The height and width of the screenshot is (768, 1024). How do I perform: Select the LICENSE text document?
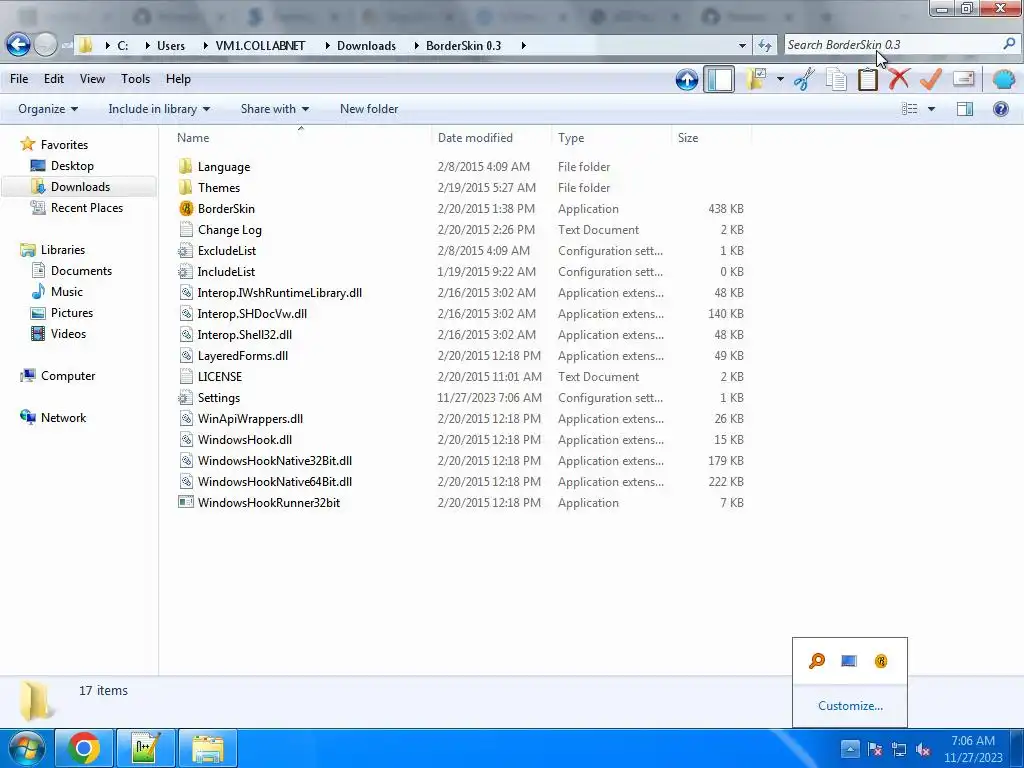click(x=219, y=376)
